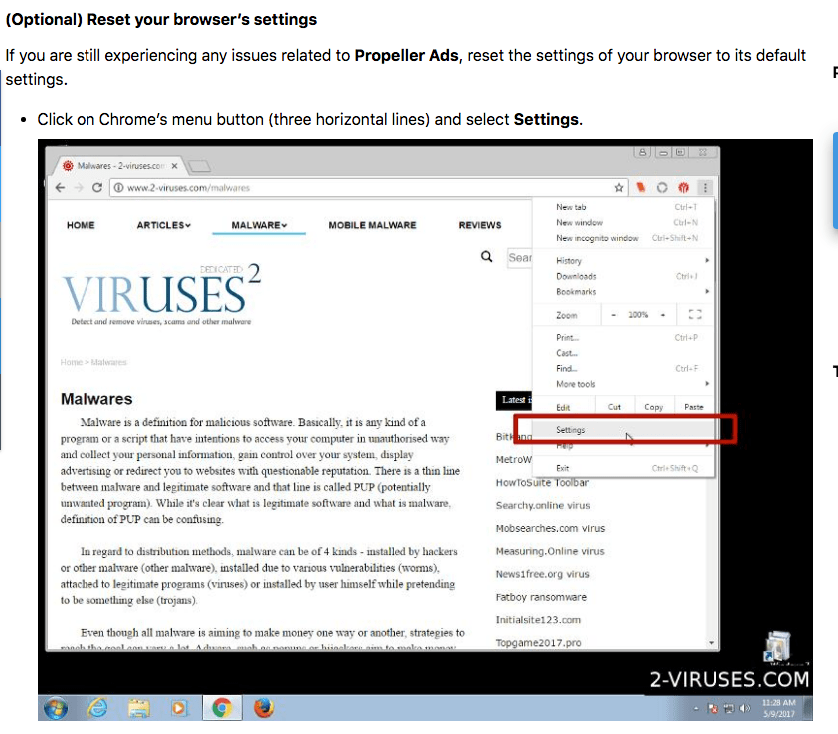Click the volume speaker tray icon

click(744, 709)
